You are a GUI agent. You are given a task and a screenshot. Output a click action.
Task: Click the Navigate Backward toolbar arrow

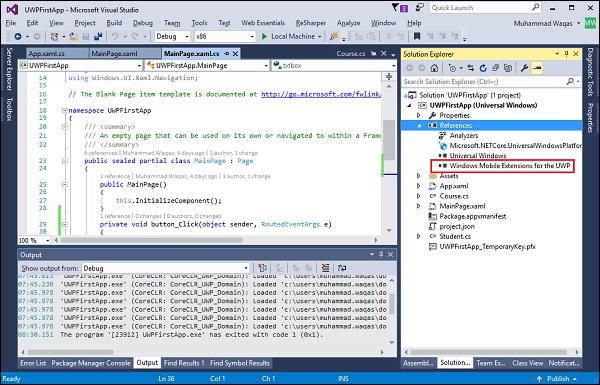tap(18, 36)
